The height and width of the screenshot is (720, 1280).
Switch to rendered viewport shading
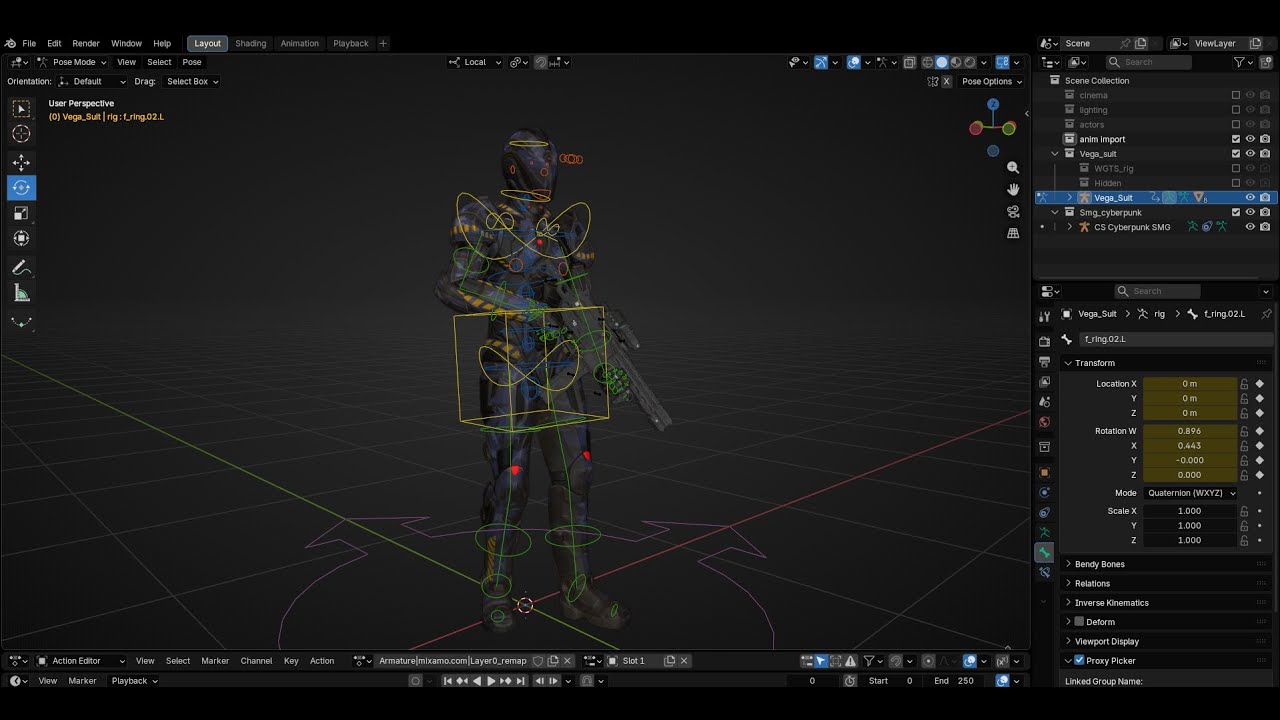969,62
